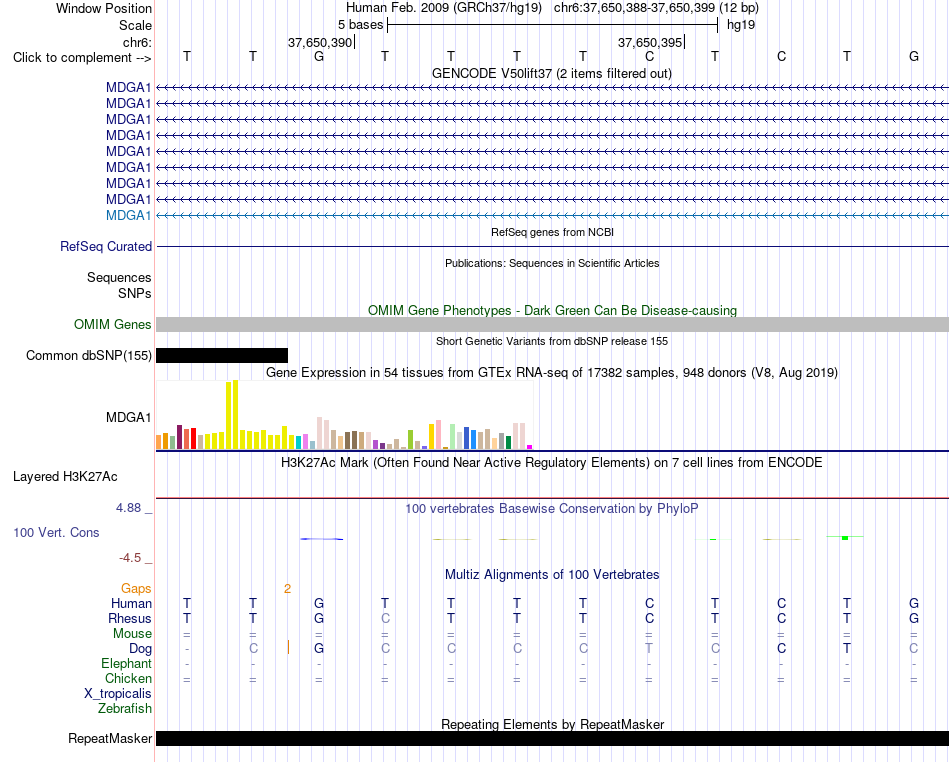Click the chr6: ruler label

[137, 42]
